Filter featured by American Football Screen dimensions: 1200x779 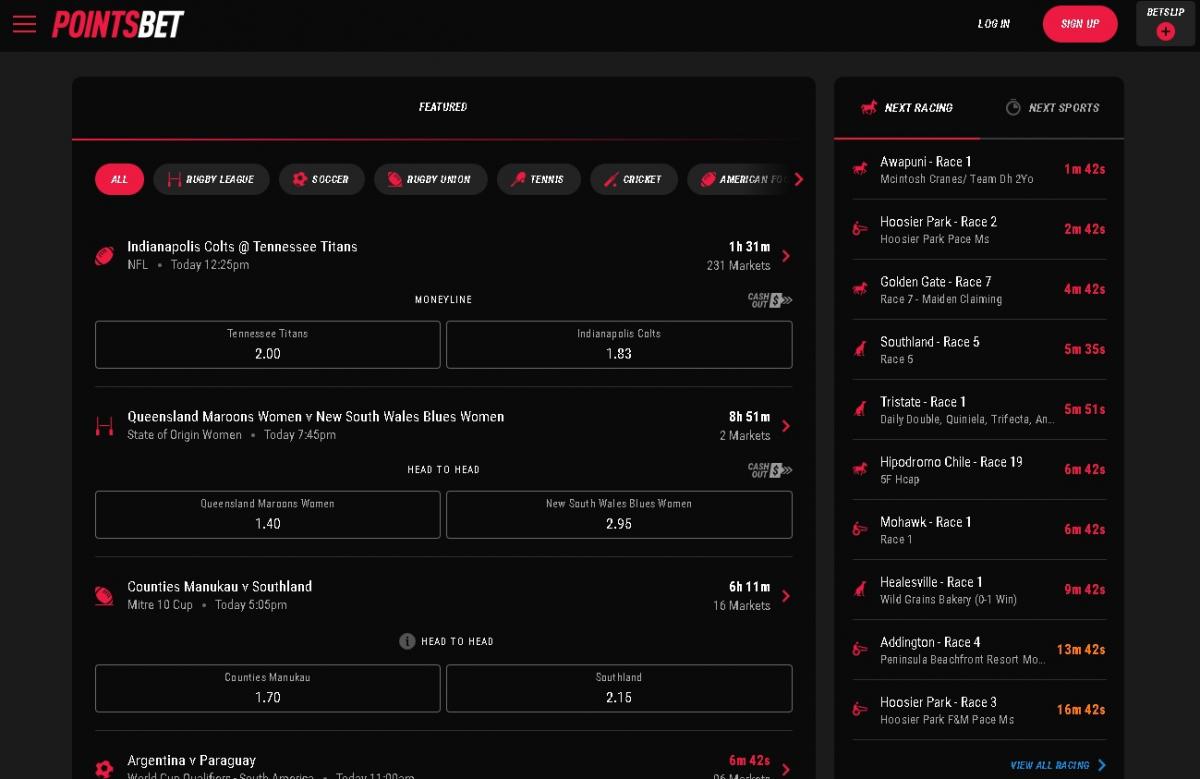pos(738,179)
